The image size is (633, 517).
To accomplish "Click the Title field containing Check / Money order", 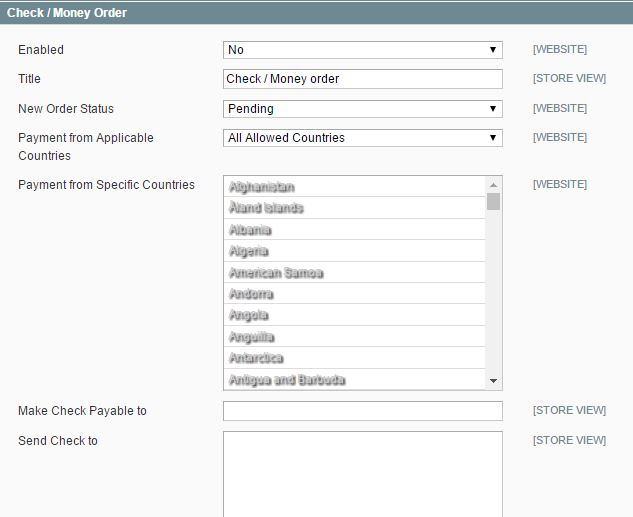I will (363, 79).
